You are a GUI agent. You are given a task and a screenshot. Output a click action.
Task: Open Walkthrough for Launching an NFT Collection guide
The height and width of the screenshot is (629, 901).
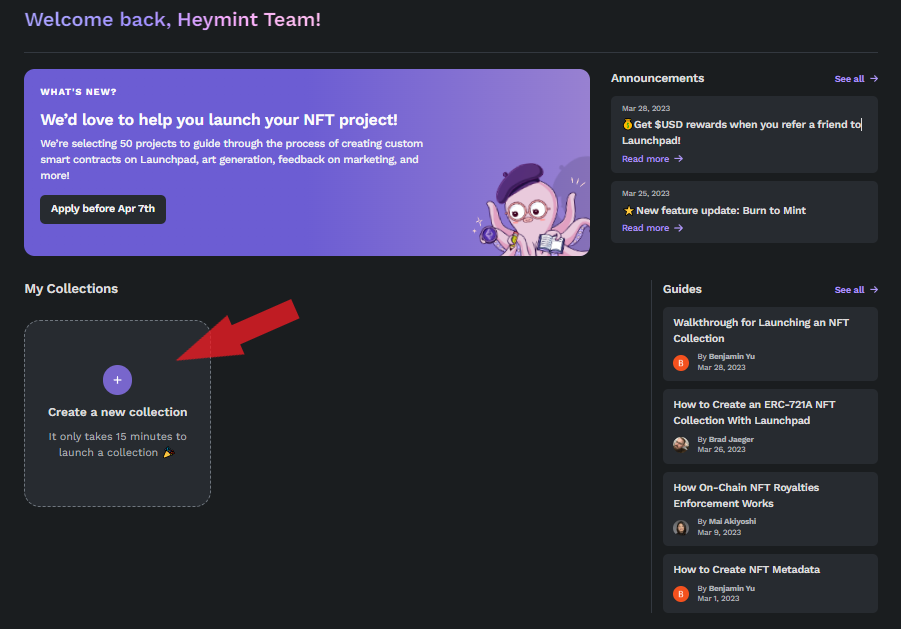pos(760,330)
